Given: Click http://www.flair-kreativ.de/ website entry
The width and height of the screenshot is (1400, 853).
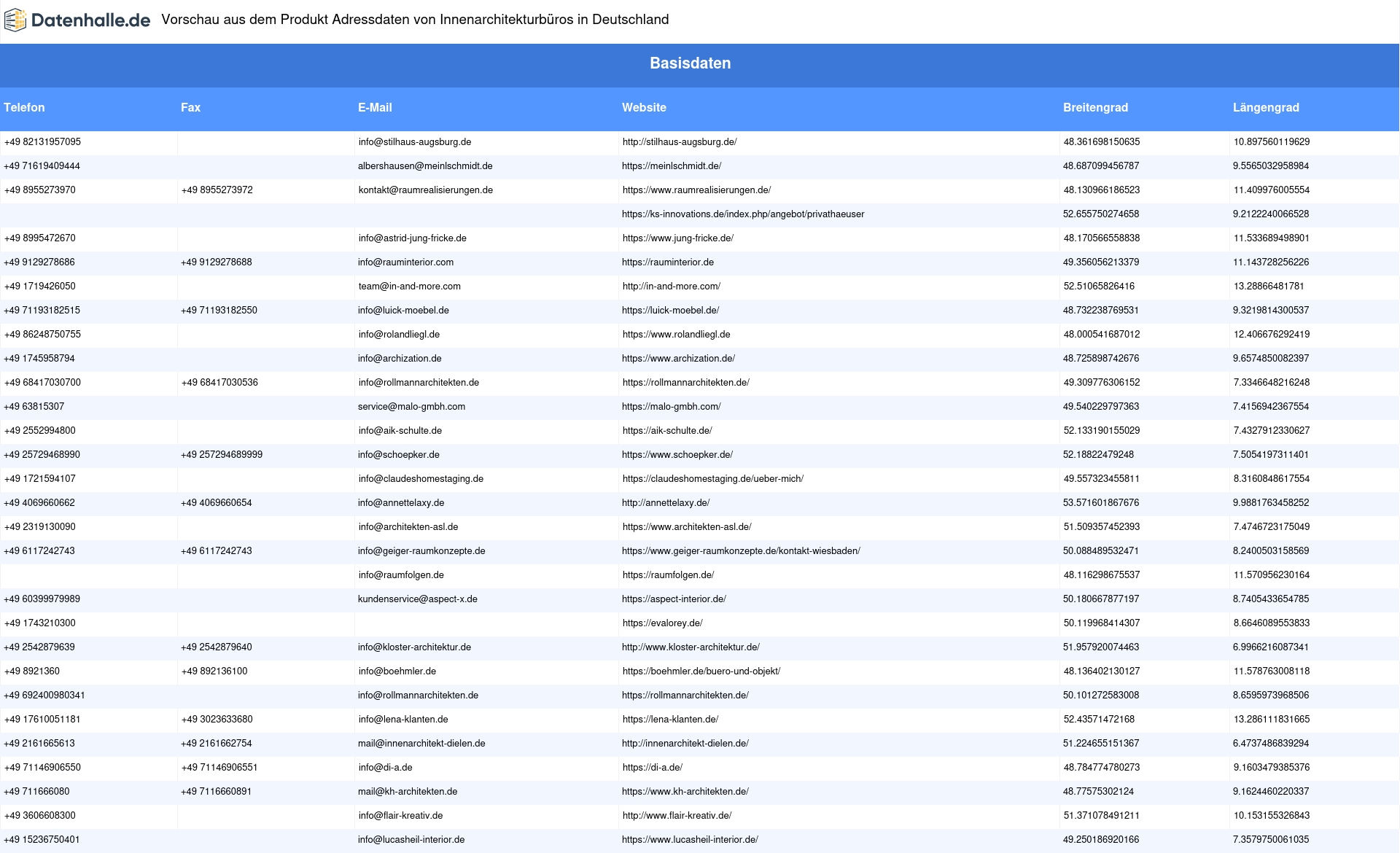Looking at the screenshot, I should [x=677, y=816].
